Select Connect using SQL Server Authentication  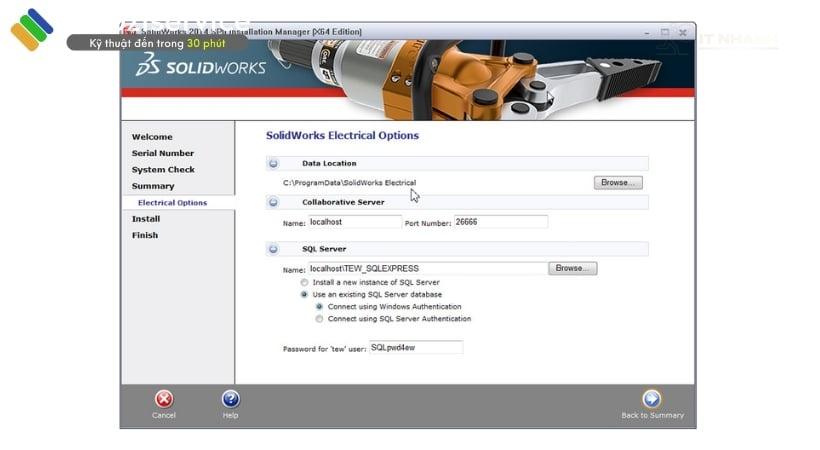pyautogui.click(x=319, y=319)
